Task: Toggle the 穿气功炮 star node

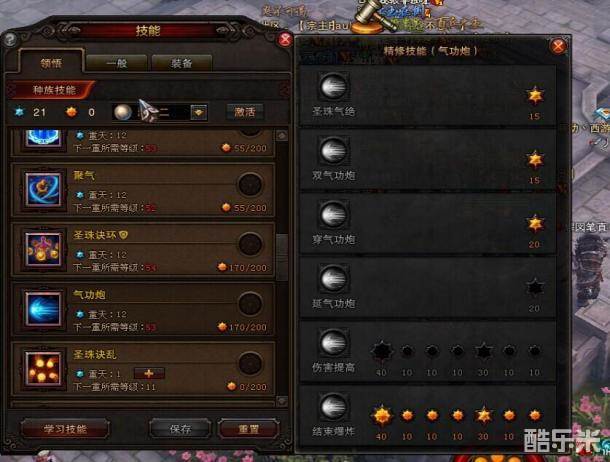Action: pos(535,224)
